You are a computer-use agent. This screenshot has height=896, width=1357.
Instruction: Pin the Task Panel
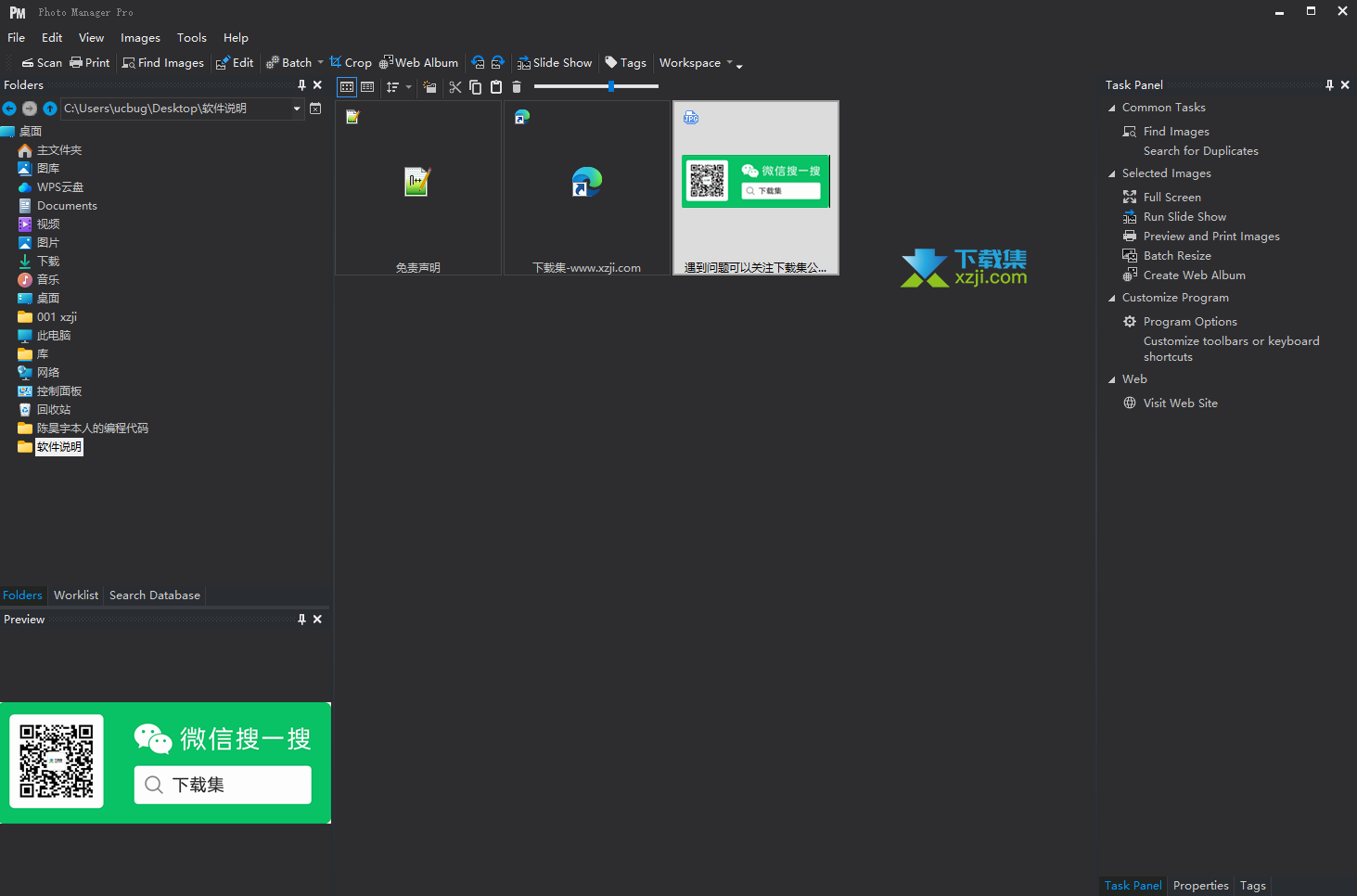pos(1329,85)
